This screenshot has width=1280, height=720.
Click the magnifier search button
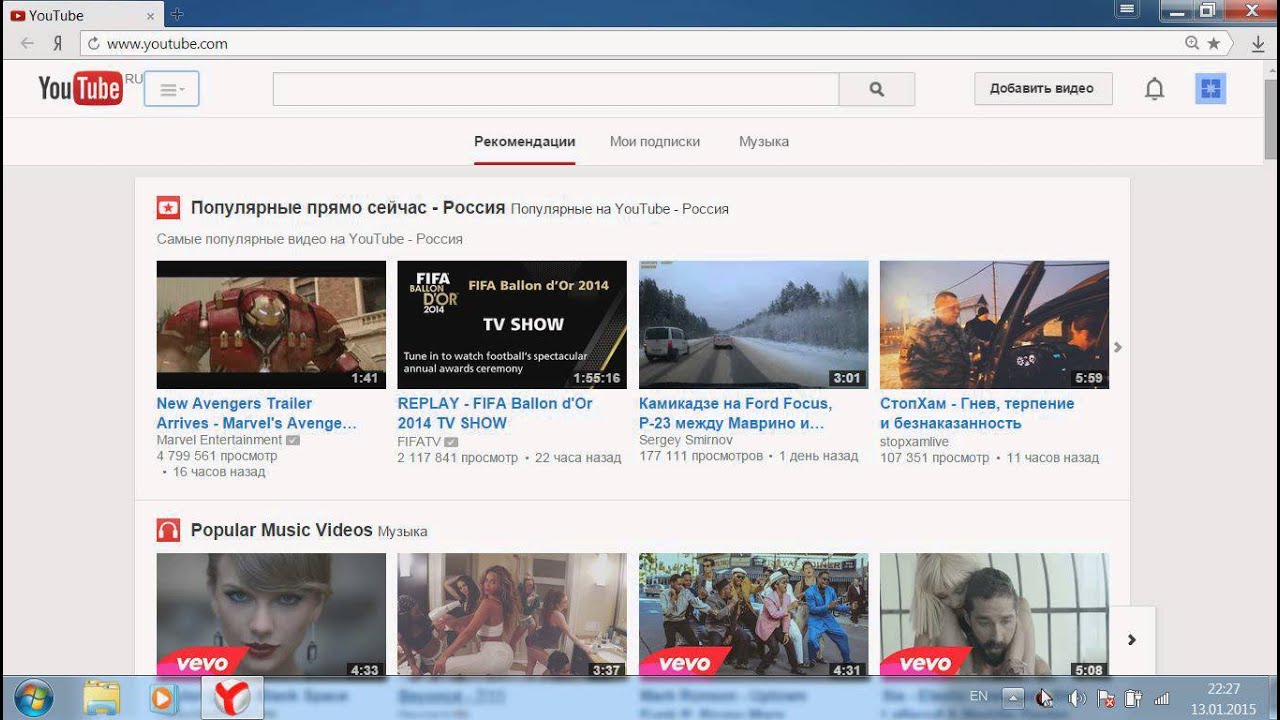click(877, 89)
